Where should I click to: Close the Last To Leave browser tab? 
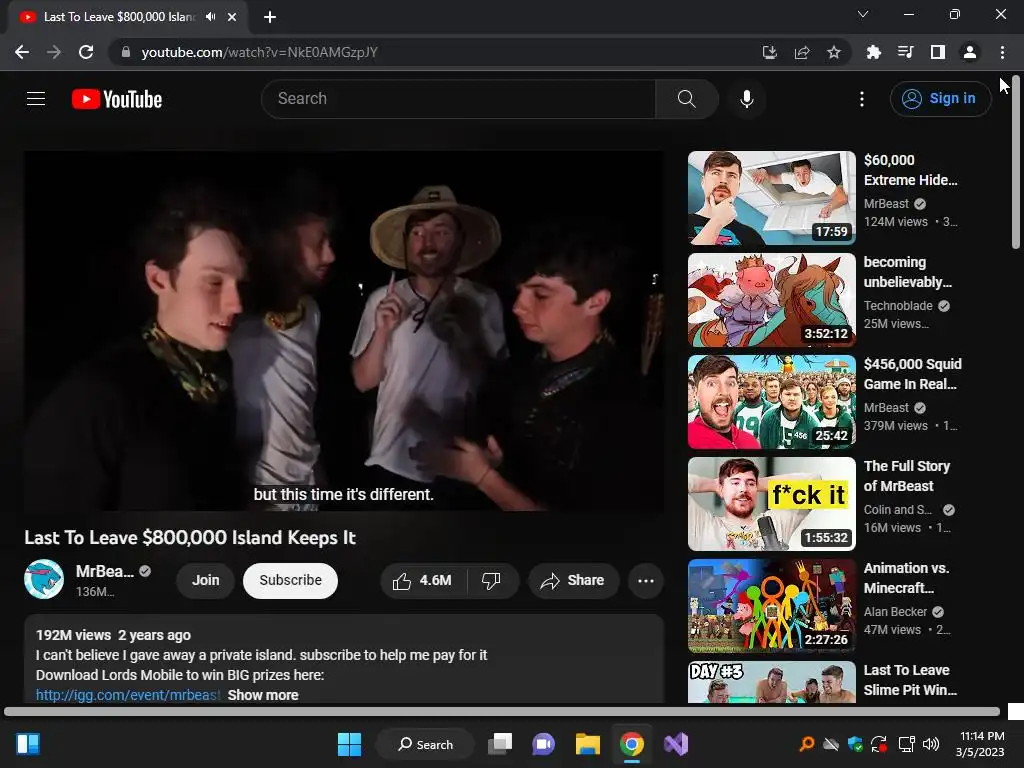tap(232, 17)
